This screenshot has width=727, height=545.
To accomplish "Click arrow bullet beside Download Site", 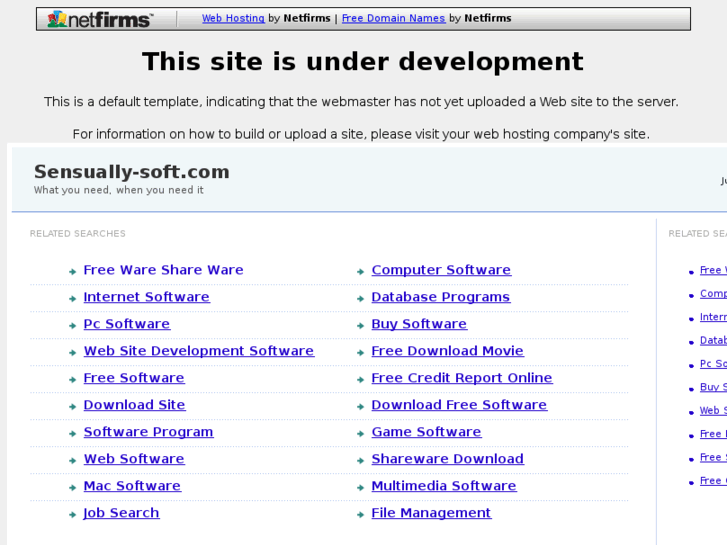I will 72,407.
